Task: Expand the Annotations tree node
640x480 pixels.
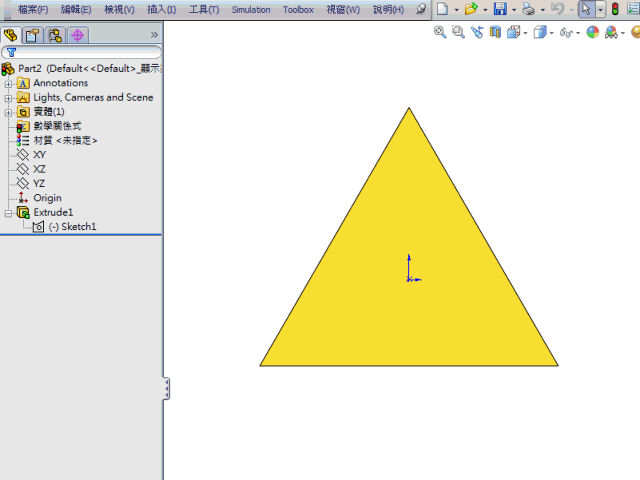Action: coord(8,84)
